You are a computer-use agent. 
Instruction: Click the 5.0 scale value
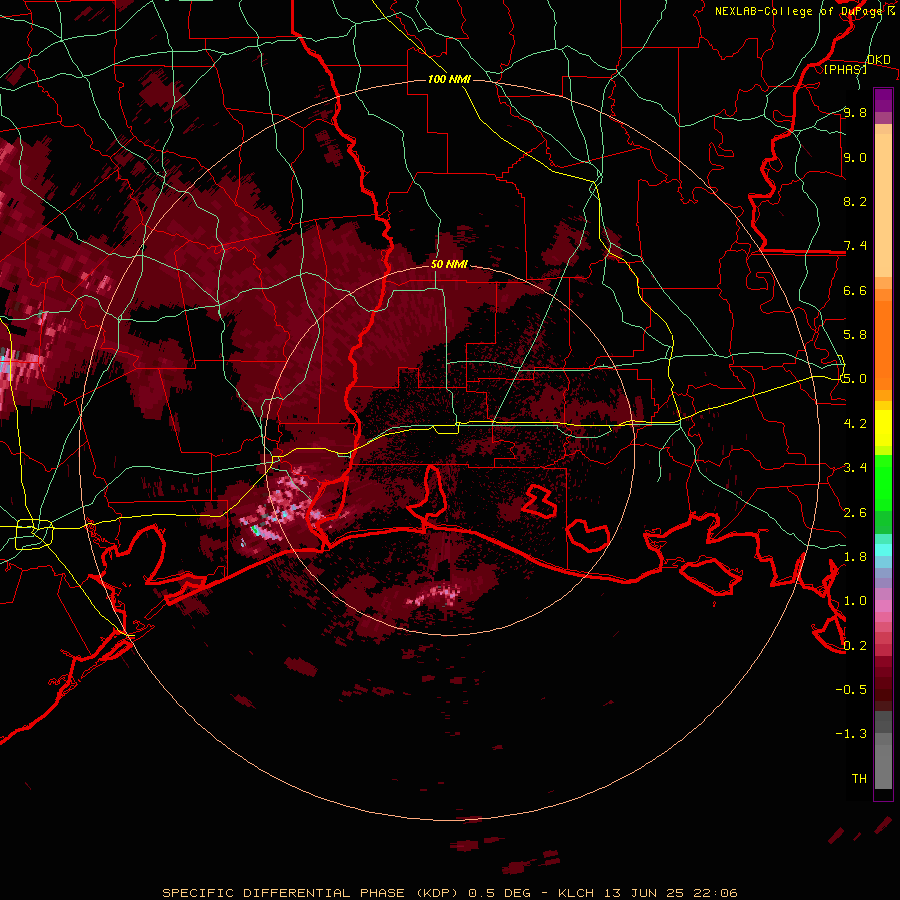tap(855, 379)
